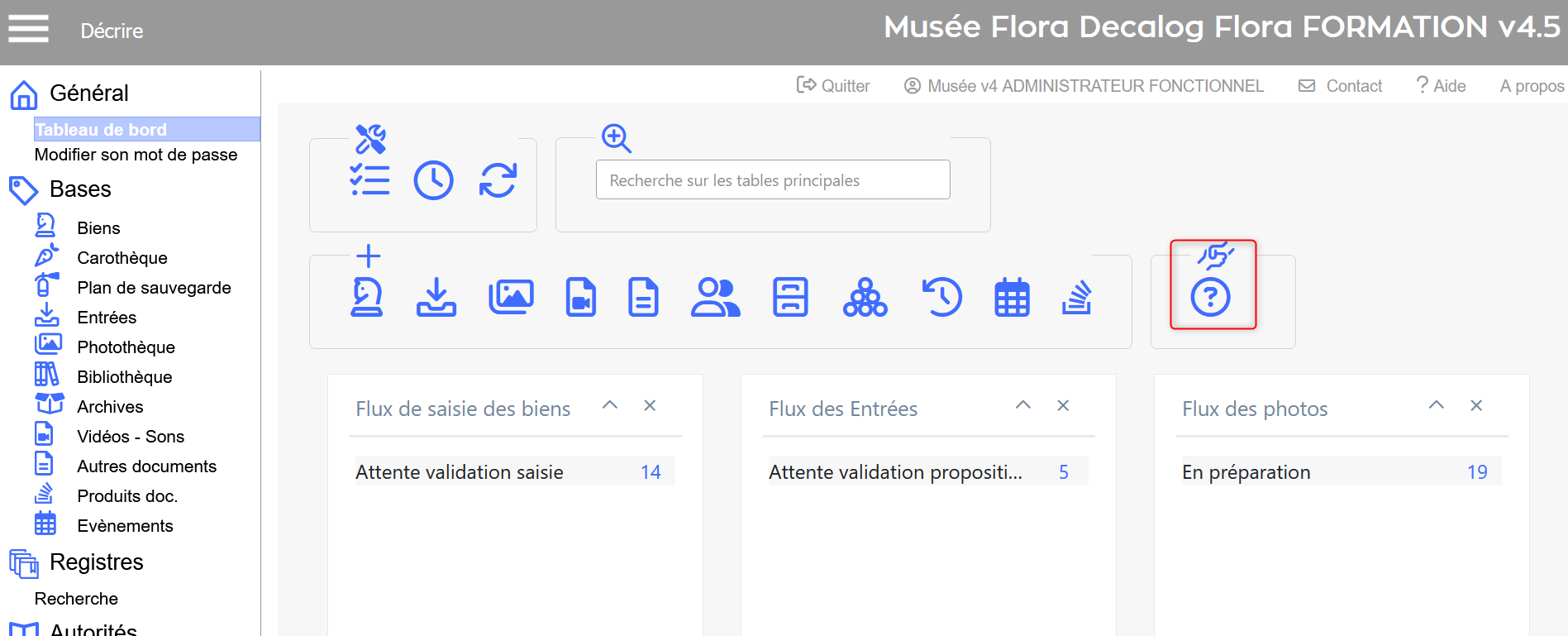Click the Entrées download toolbar icon
Image resolution: width=1568 pixels, height=636 pixels.
tap(436, 298)
